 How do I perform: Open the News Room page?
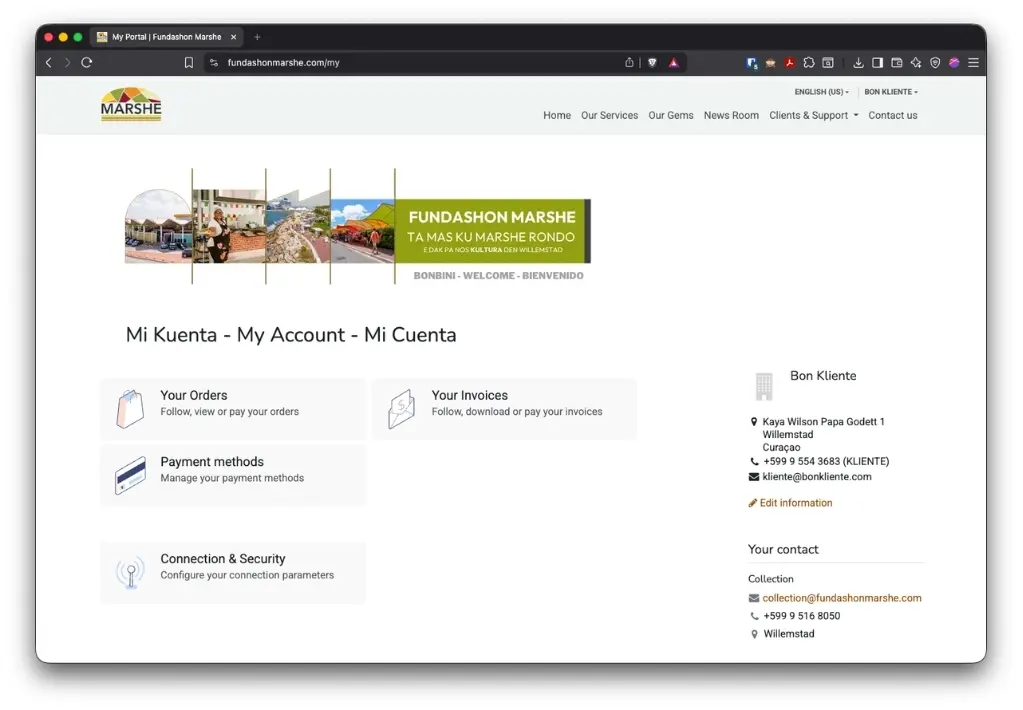point(731,116)
